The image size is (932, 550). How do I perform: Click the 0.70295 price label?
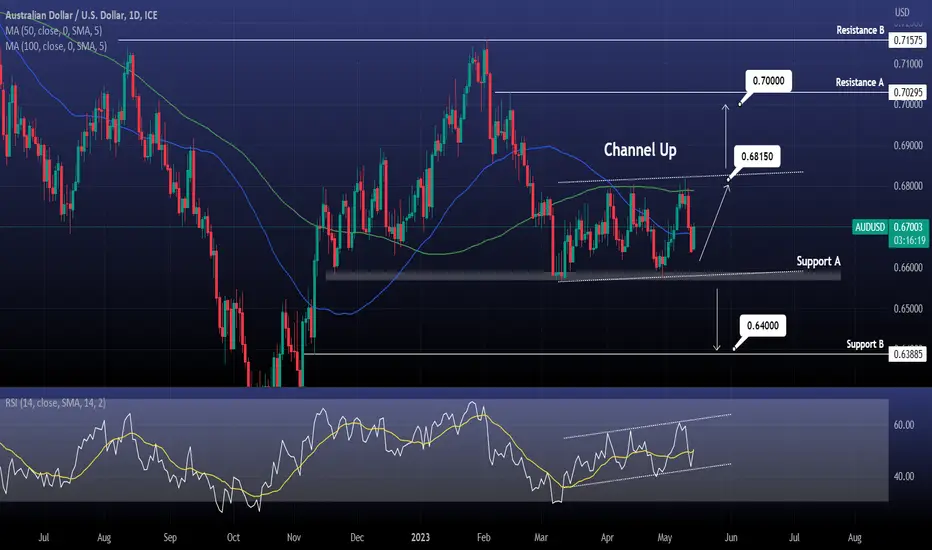(x=908, y=92)
